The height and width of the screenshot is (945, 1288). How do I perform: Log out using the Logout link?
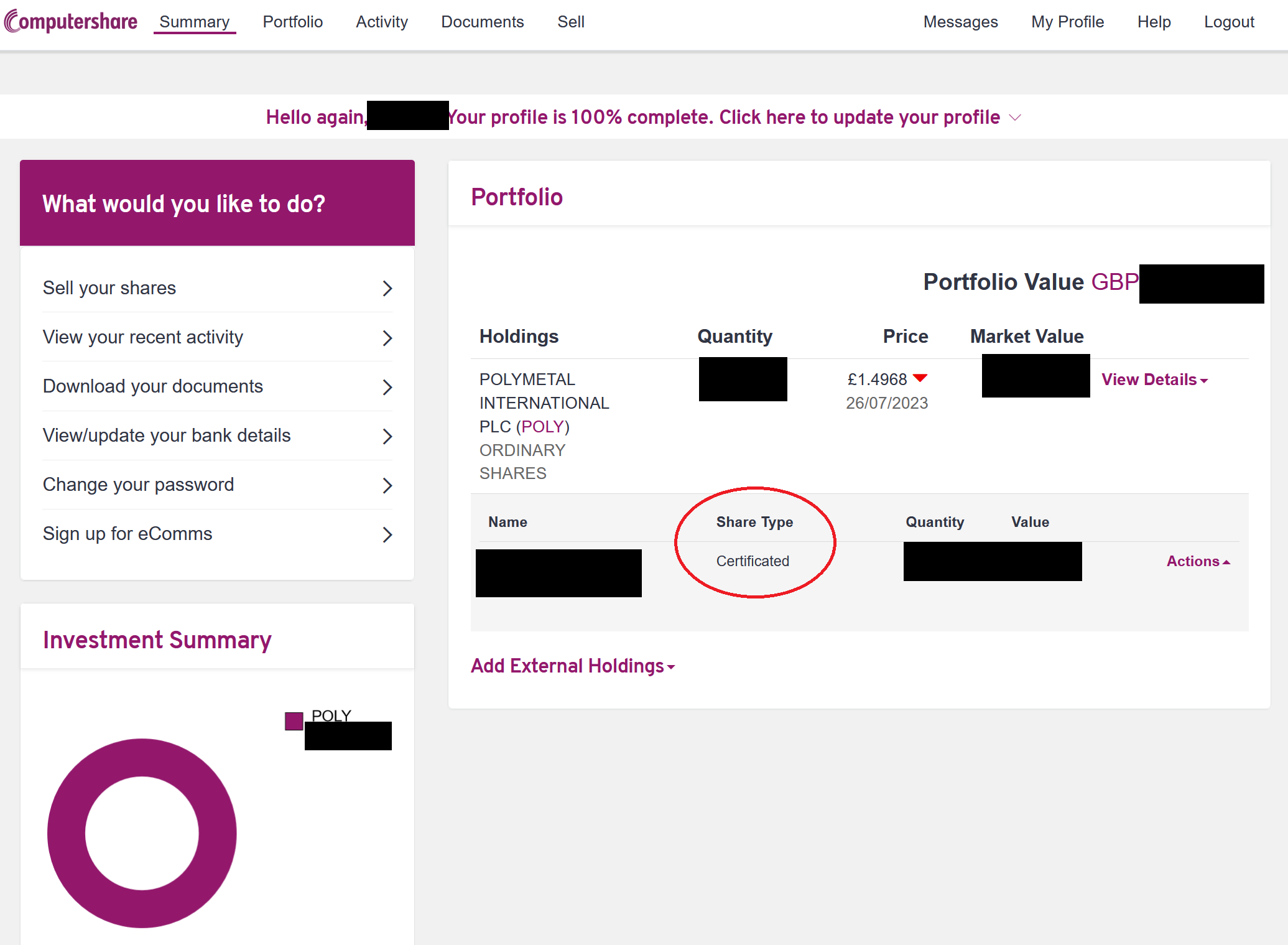1228,22
